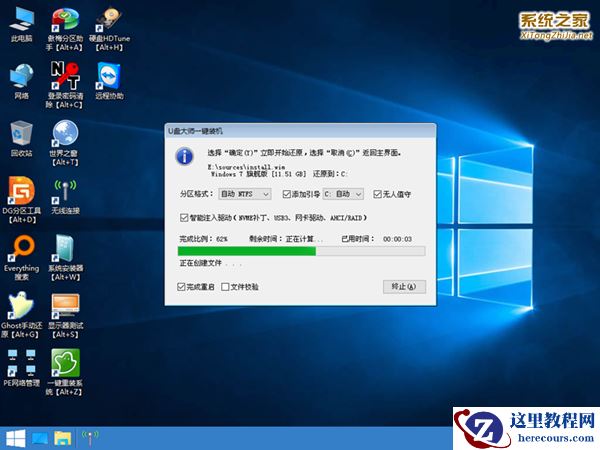
Task: Click the green restore progress bar
Action: coord(302,251)
